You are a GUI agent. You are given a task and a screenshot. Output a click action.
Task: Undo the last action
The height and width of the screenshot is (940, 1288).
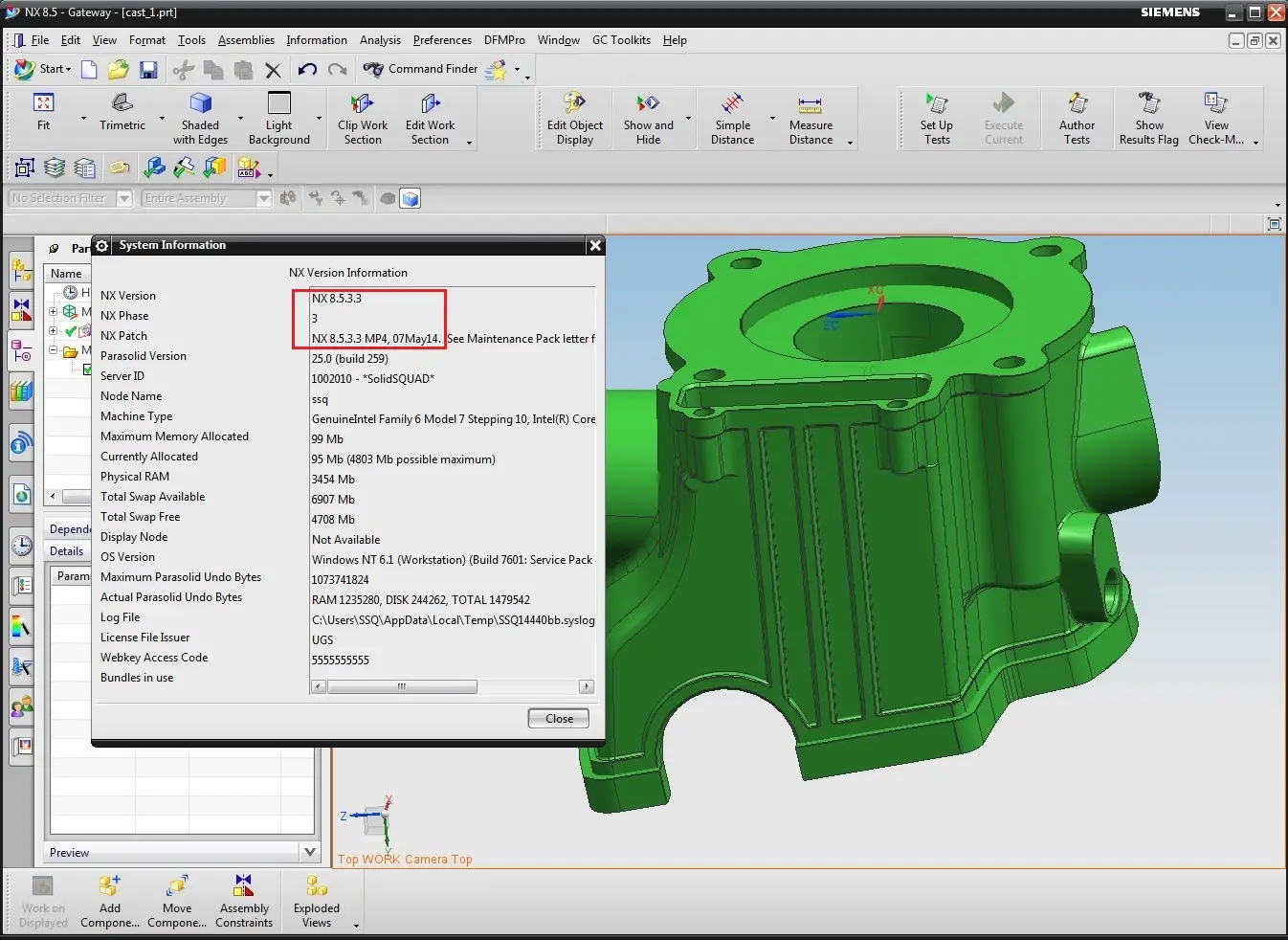(x=307, y=69)
